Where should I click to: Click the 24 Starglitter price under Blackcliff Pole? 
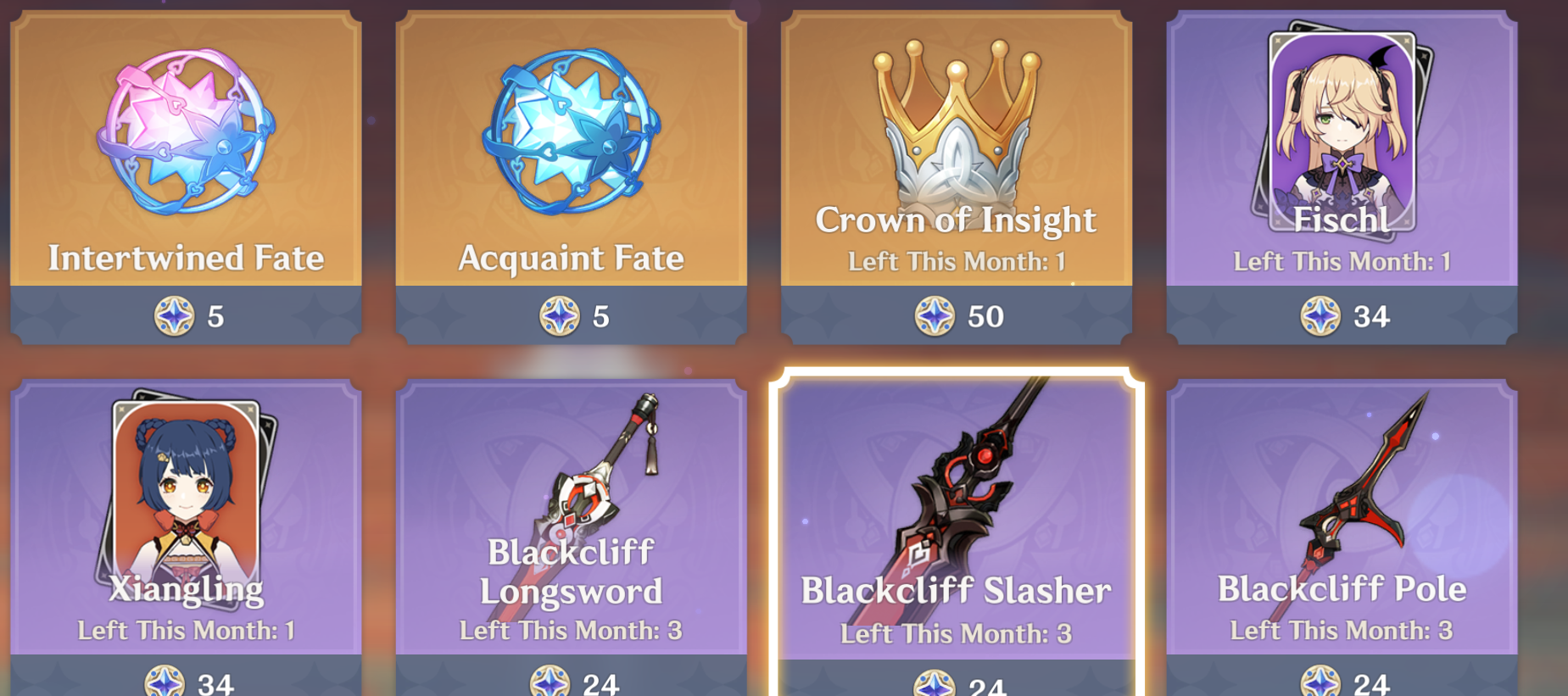tap(1345, 682)
